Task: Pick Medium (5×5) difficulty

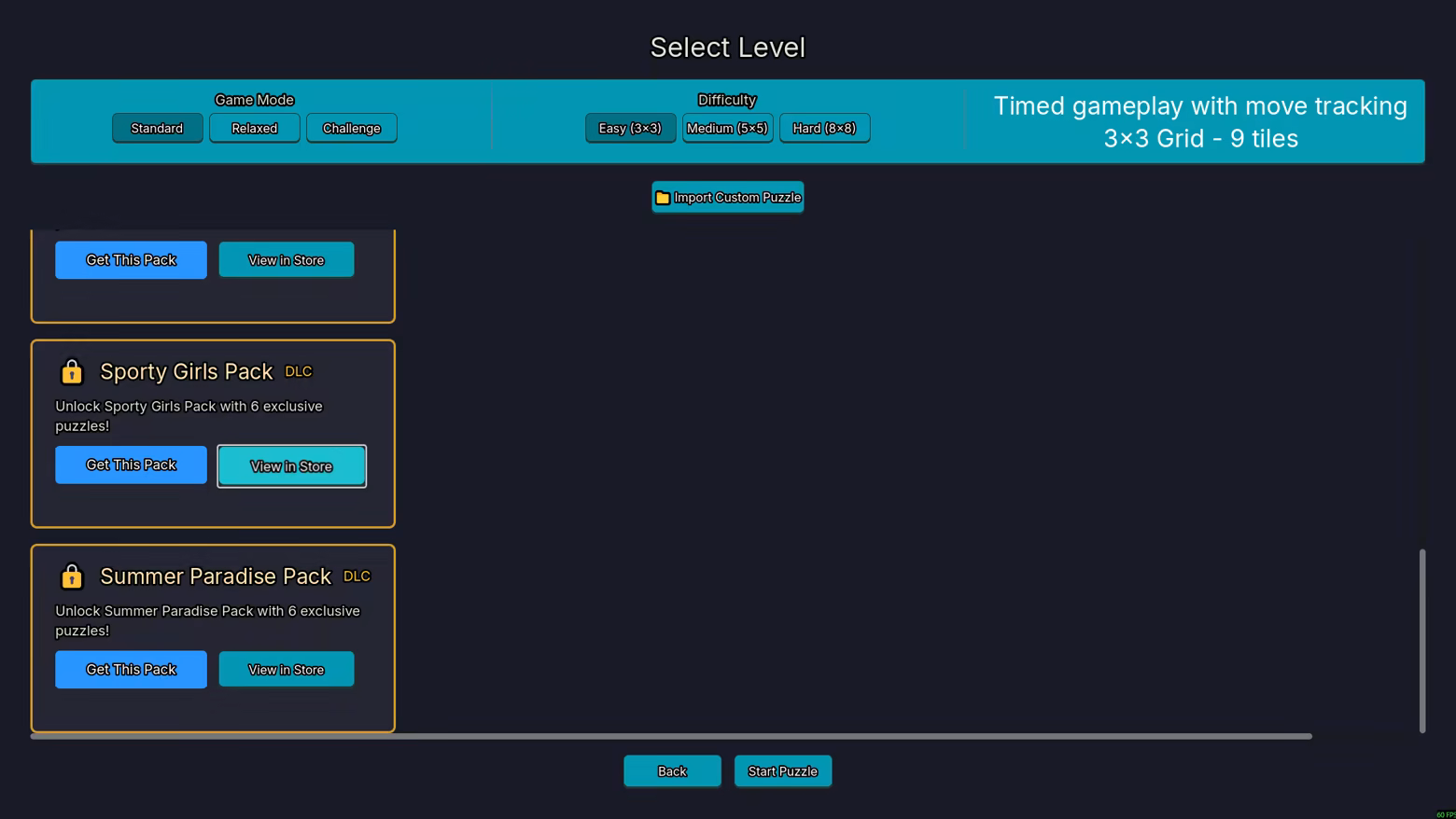Action: [727, 129]
